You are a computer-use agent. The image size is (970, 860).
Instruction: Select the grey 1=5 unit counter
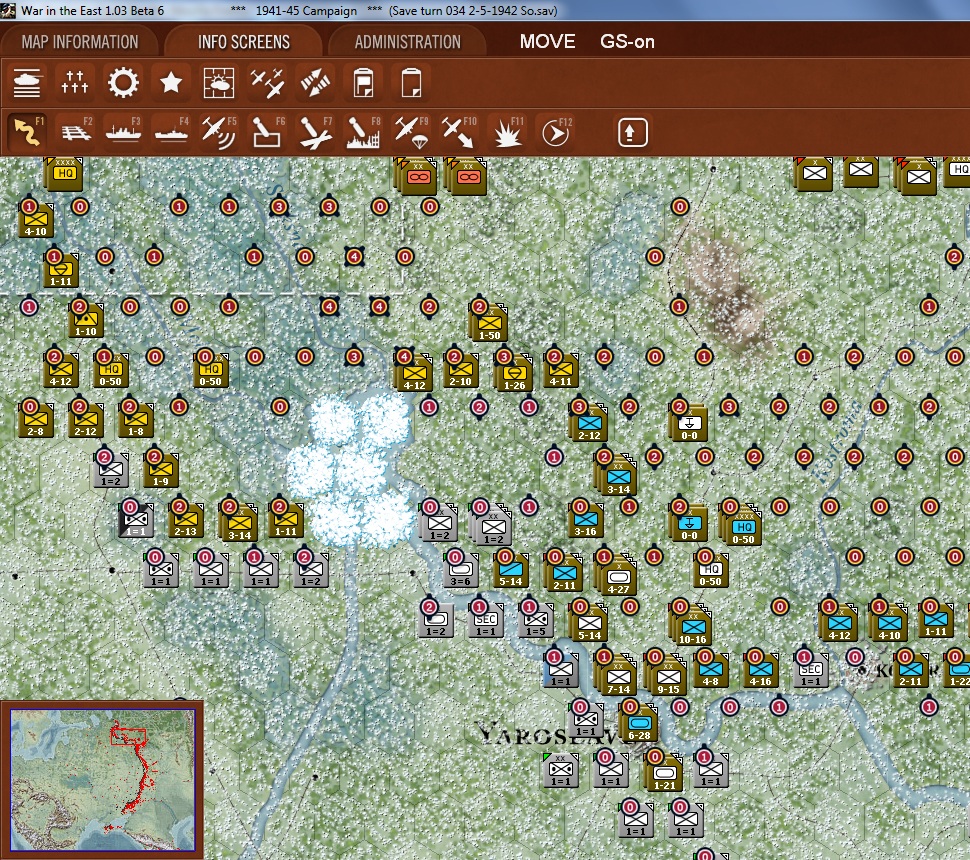[536, 620]
